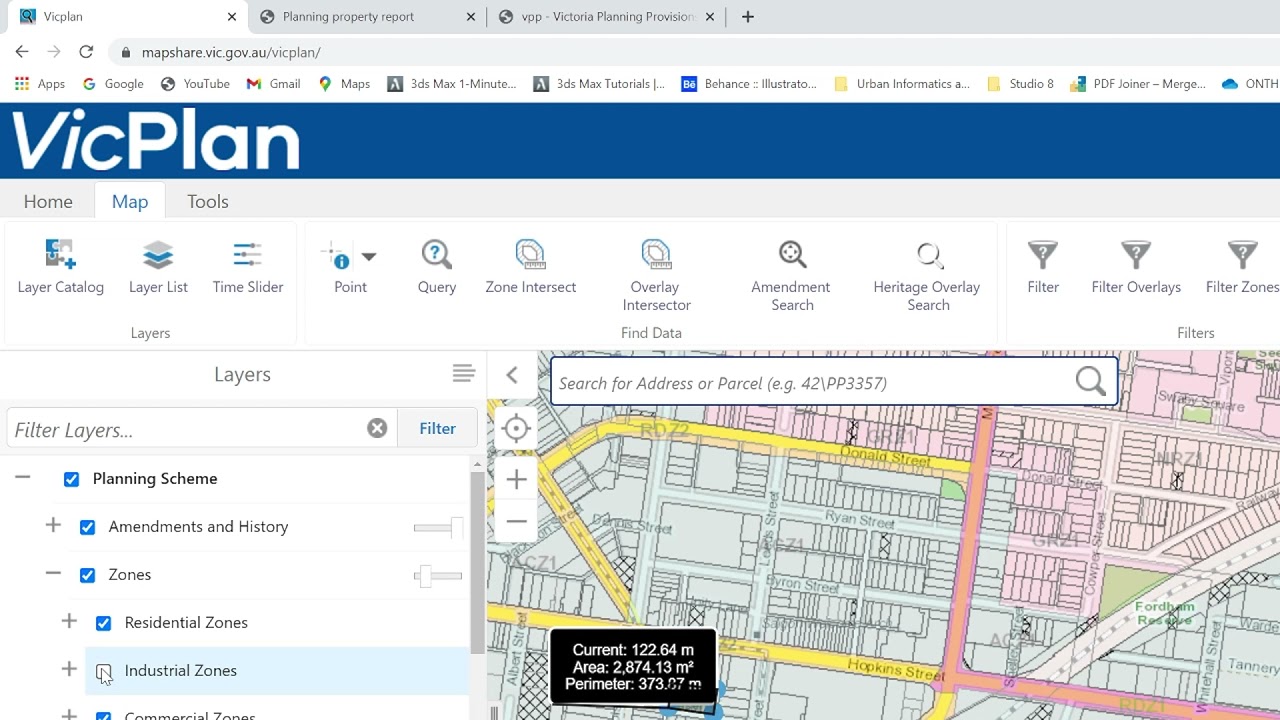Reload the browser page
The width and height of the screenshot is (1280, 720).
[86, 52]
